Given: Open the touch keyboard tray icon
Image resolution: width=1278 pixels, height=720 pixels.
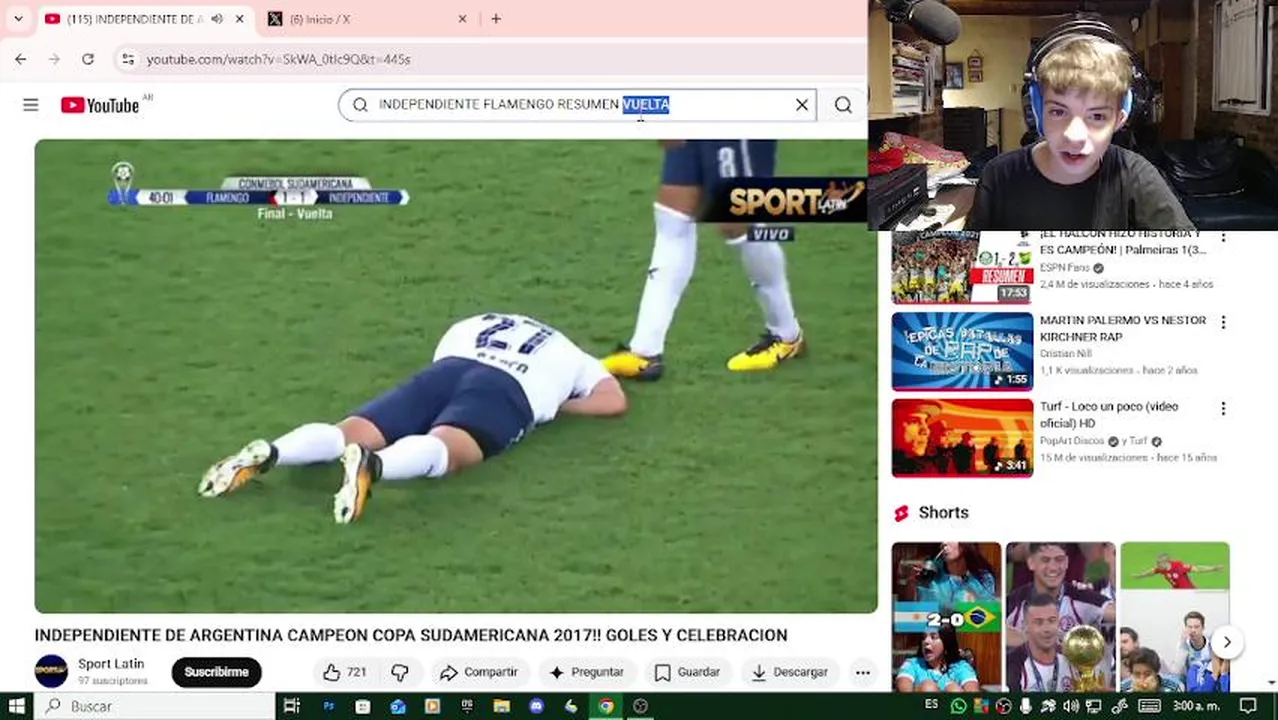Looking at the screenshot, I should (x=1149, y=706).
